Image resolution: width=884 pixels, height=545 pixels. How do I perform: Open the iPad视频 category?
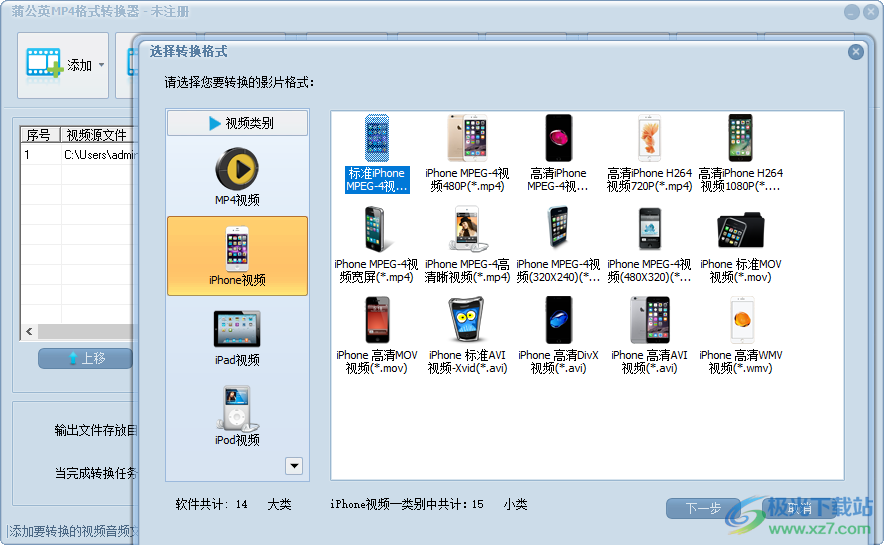[x=237, y=338]
